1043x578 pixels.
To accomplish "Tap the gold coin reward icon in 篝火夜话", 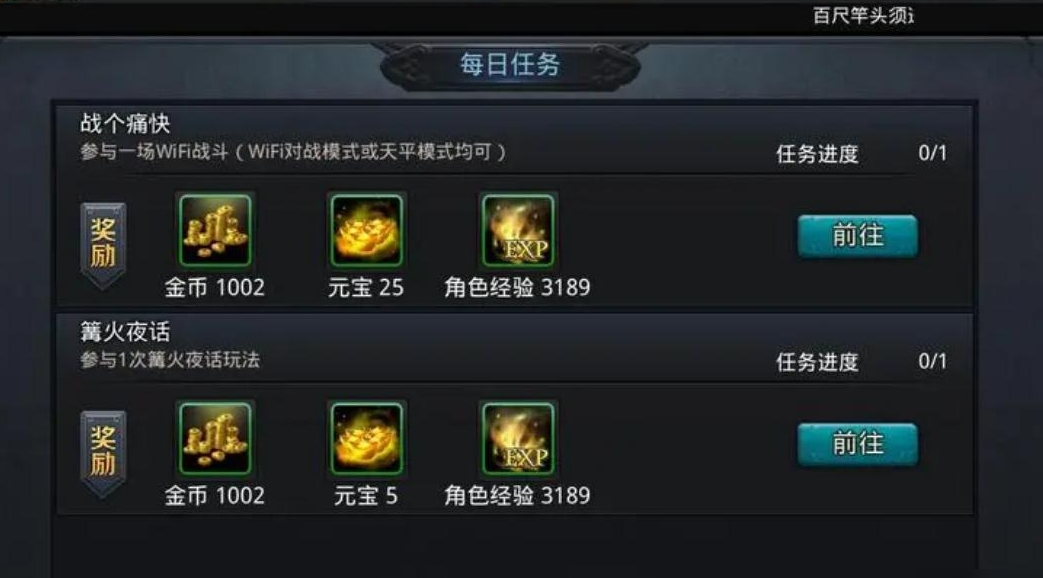I will (216, 438).
